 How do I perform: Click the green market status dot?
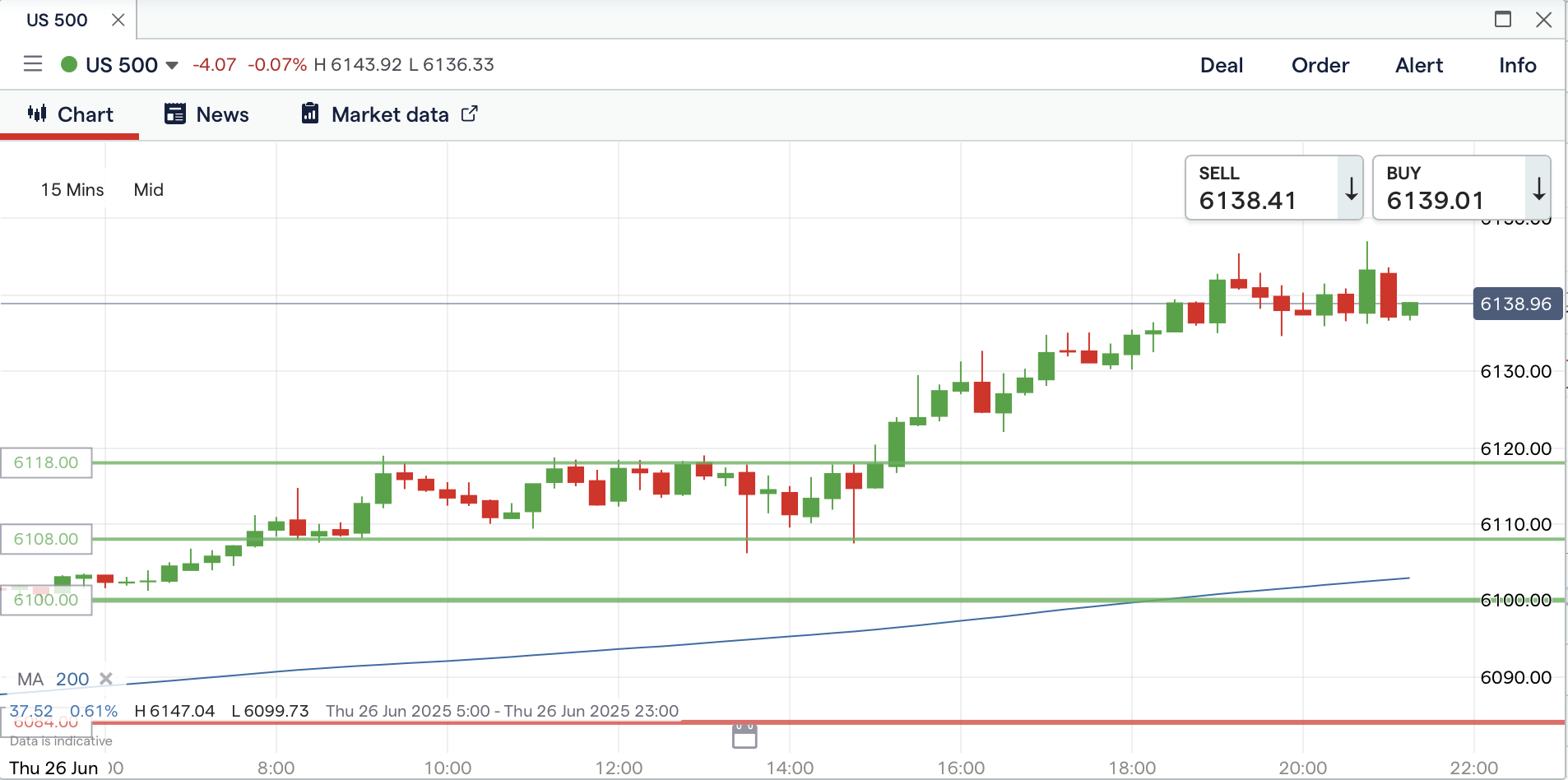point(69,64)
